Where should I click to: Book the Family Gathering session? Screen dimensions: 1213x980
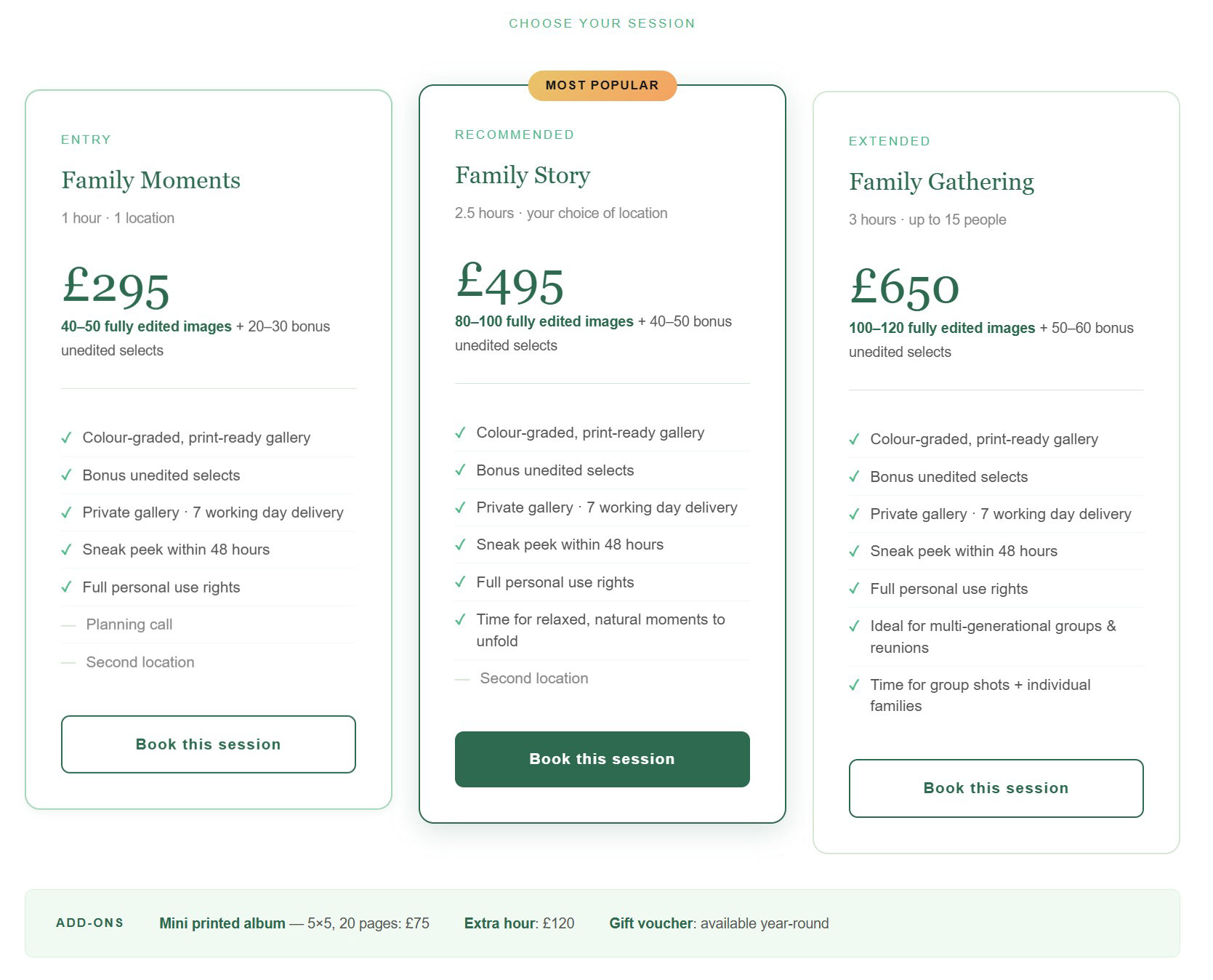click(996, 788)
